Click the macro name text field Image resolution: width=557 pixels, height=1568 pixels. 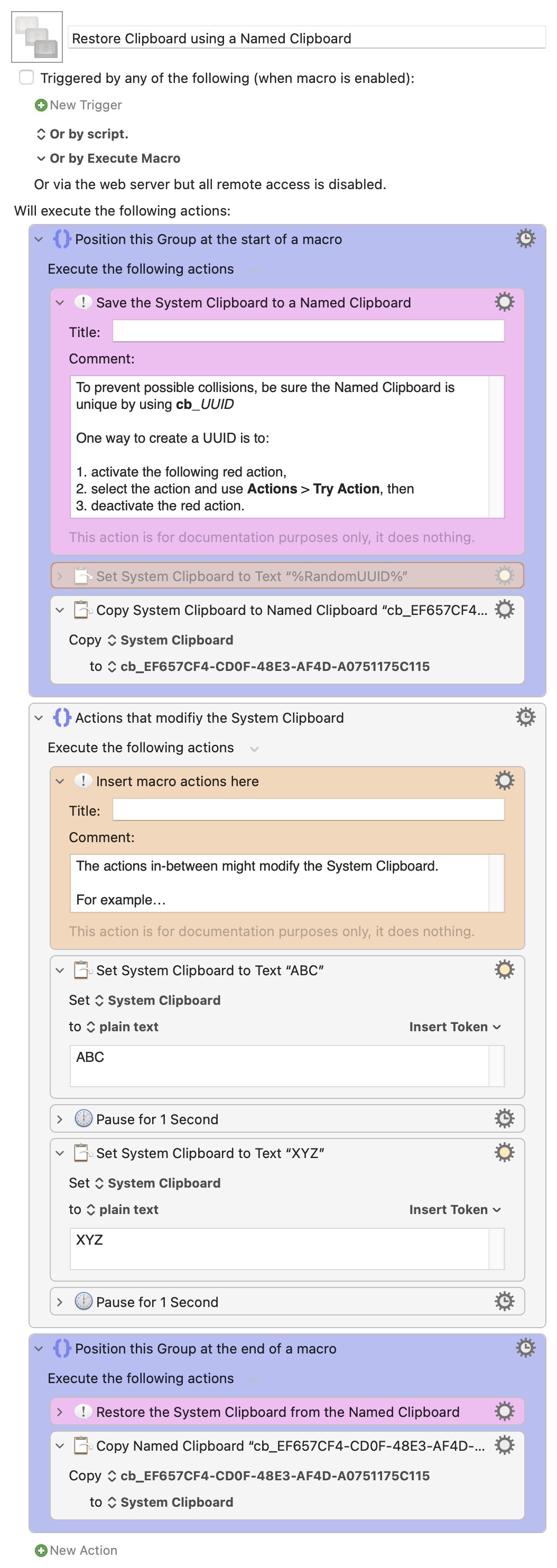[x=307, y=38]
